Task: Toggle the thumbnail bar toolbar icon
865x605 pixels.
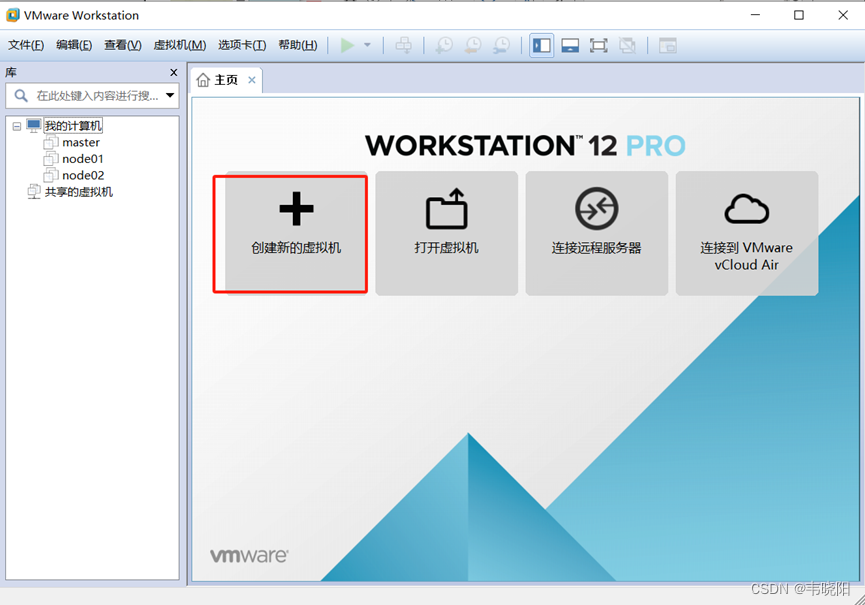Action: pyautogui.click(x=570, y=45)
